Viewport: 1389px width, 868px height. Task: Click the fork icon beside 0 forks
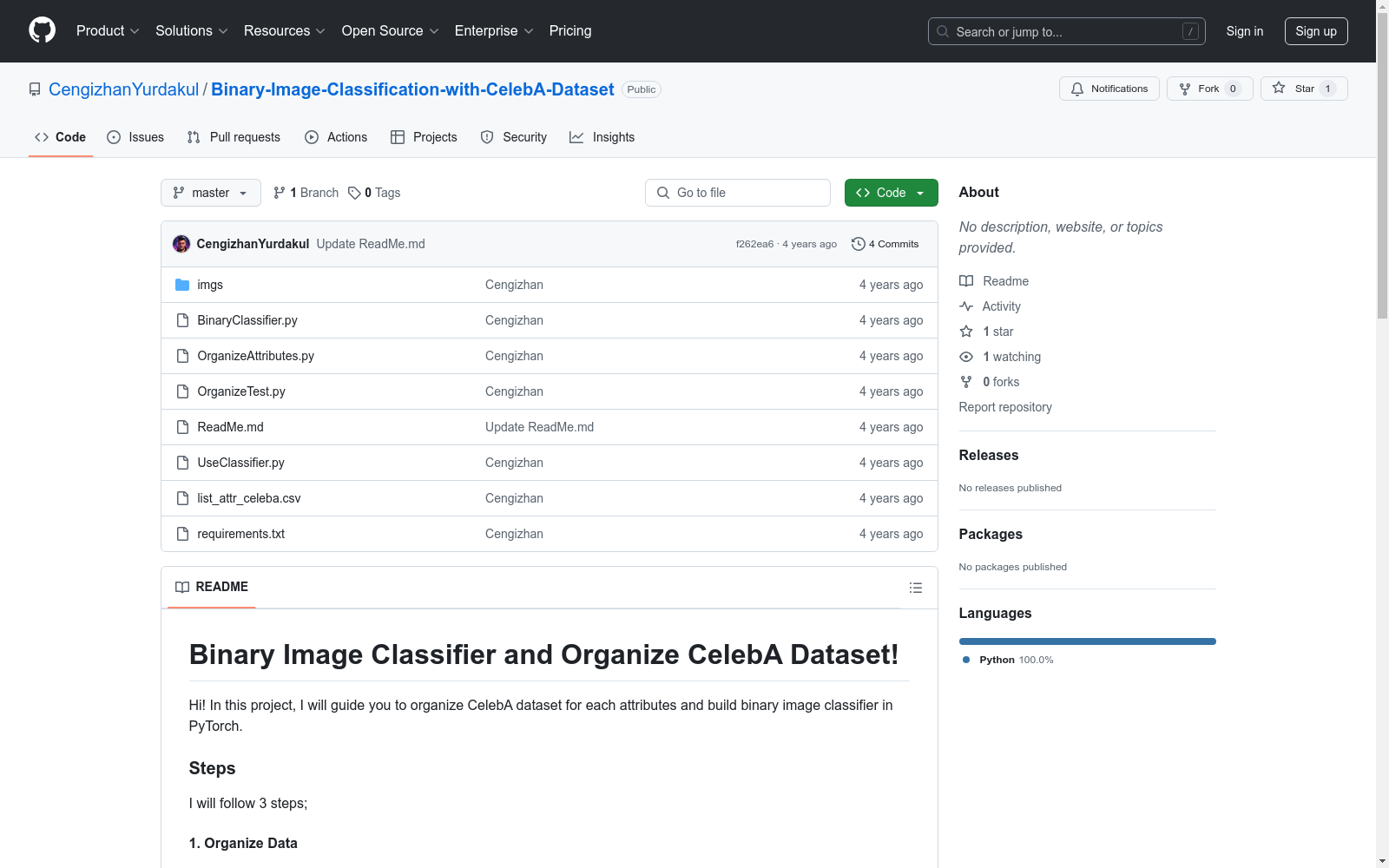click(x=966, y=382)
